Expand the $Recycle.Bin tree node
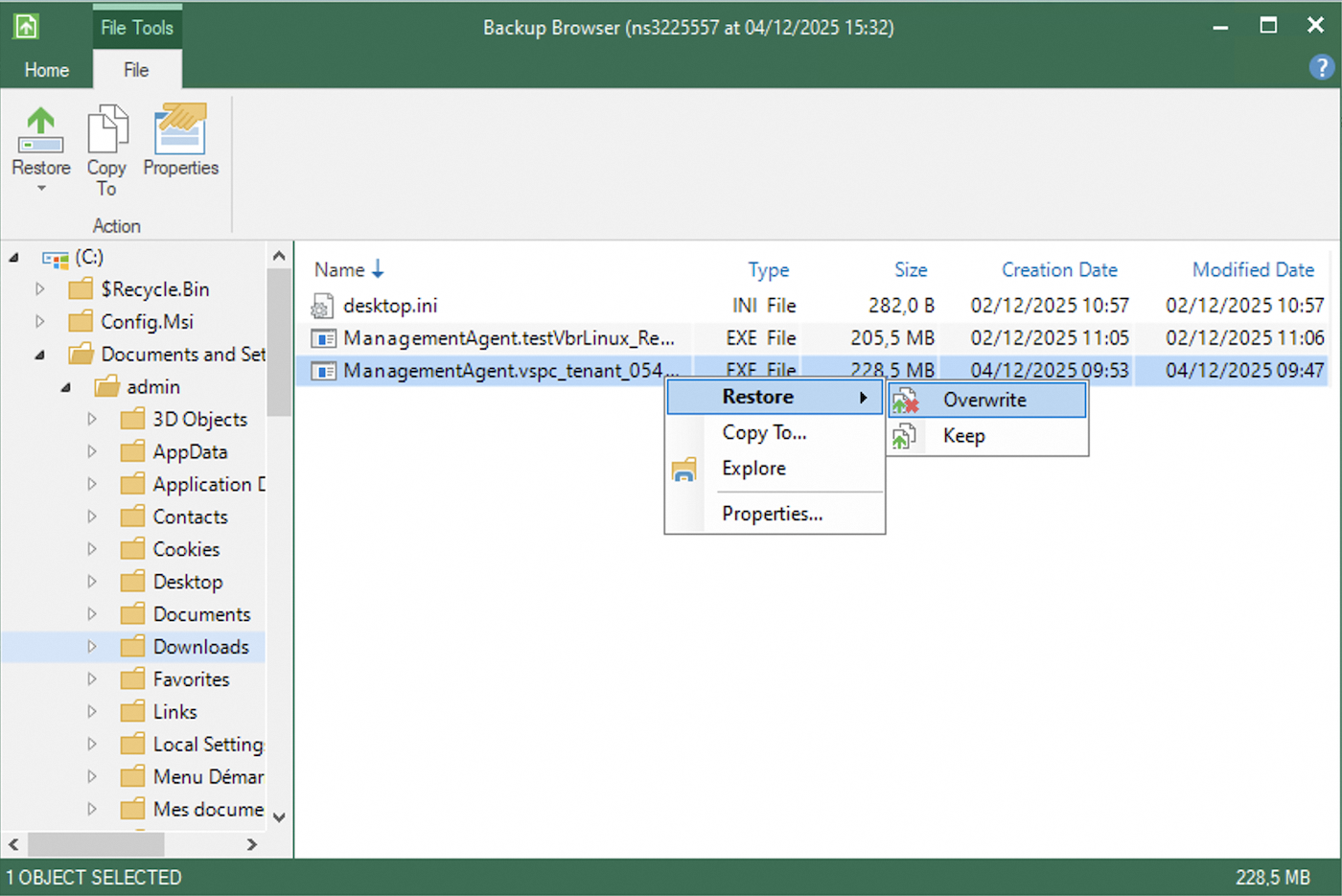The height and width of the screenshot is (896, 1342). [x=39, y=288]
